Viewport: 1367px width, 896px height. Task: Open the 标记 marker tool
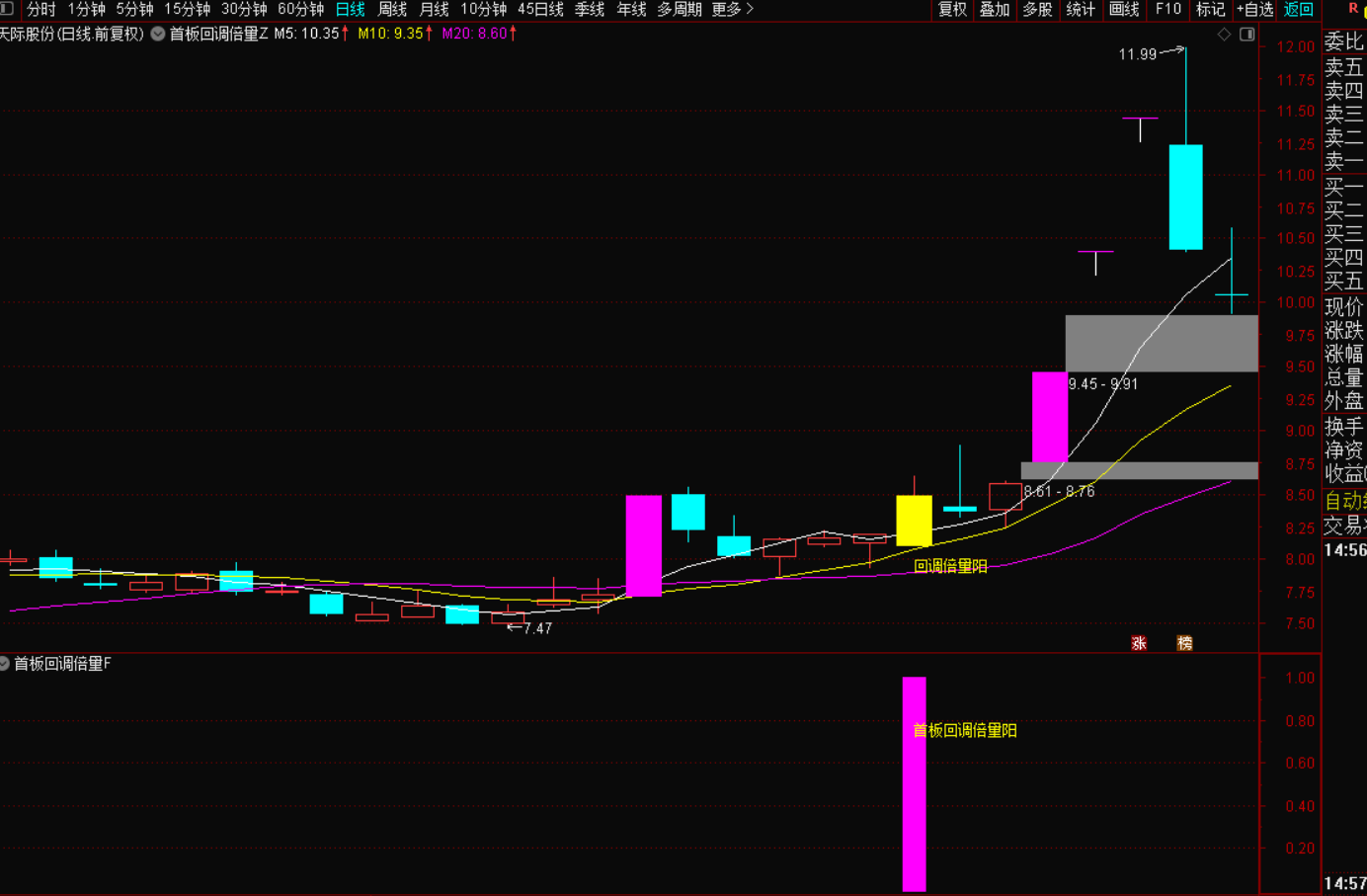tap(1210, 10)
